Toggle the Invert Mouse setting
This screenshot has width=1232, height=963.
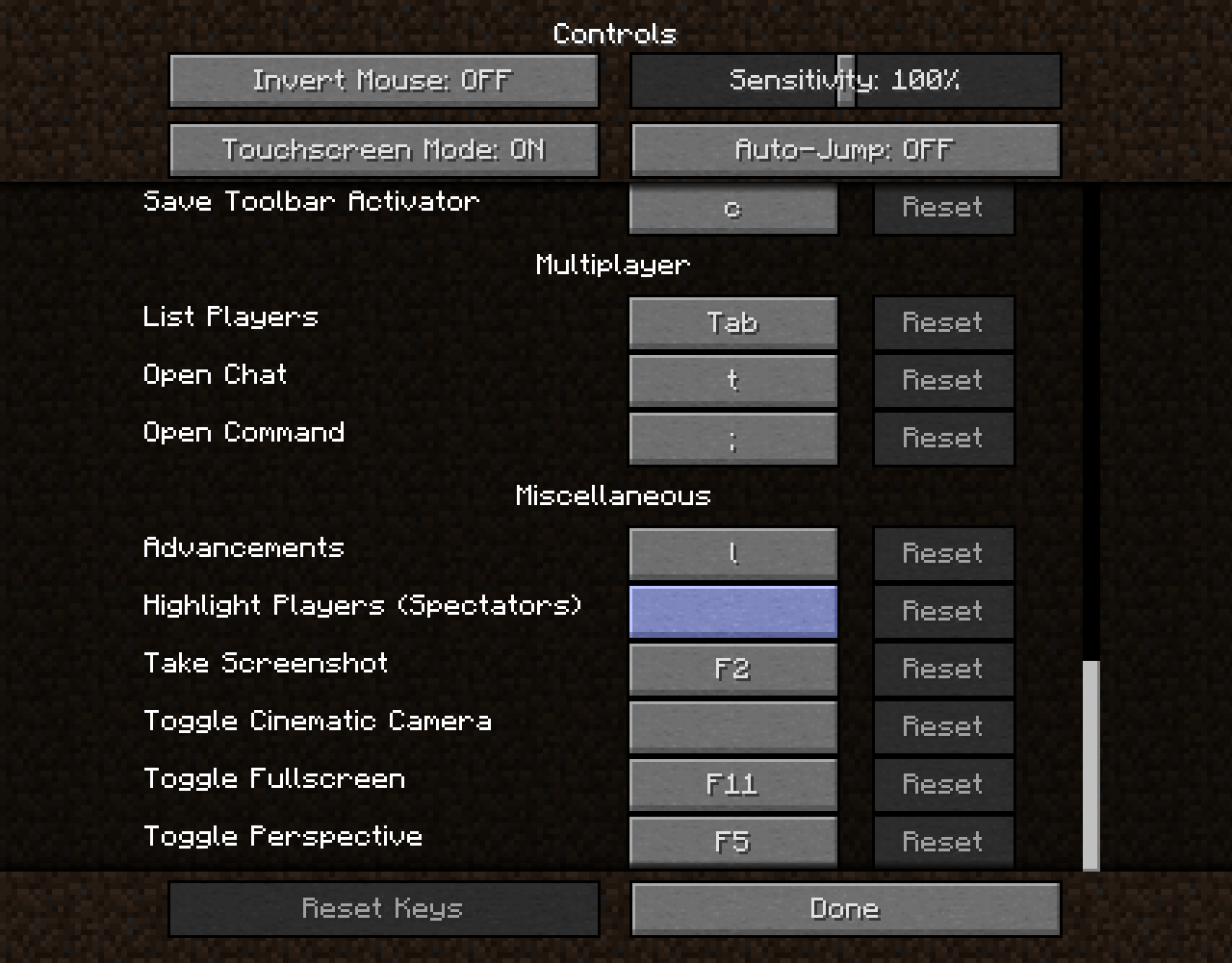click(x=384, y=81)
